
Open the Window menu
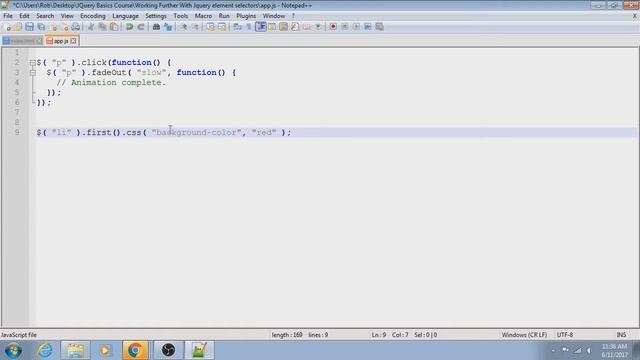click(x=273, y=16)
